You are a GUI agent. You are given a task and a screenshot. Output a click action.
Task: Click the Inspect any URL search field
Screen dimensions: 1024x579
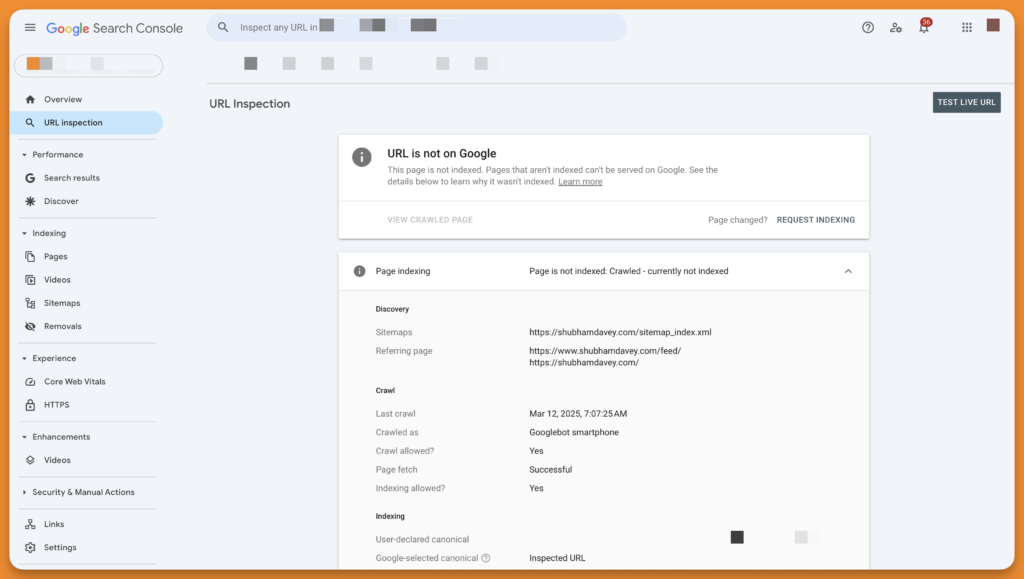tap(417, 27)
